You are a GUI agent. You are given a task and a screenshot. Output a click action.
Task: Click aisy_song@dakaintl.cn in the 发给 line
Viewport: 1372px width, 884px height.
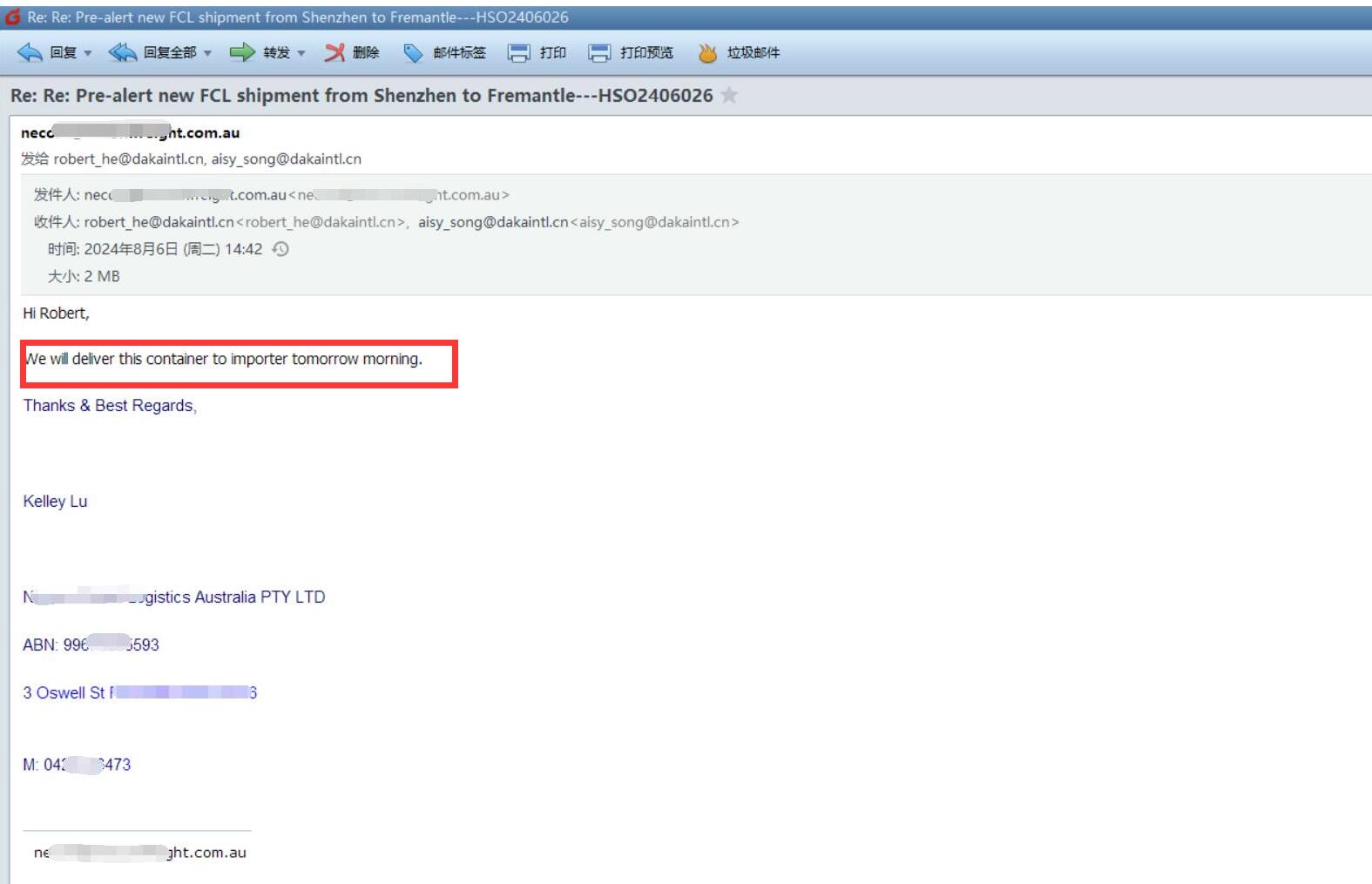point(287,159)
